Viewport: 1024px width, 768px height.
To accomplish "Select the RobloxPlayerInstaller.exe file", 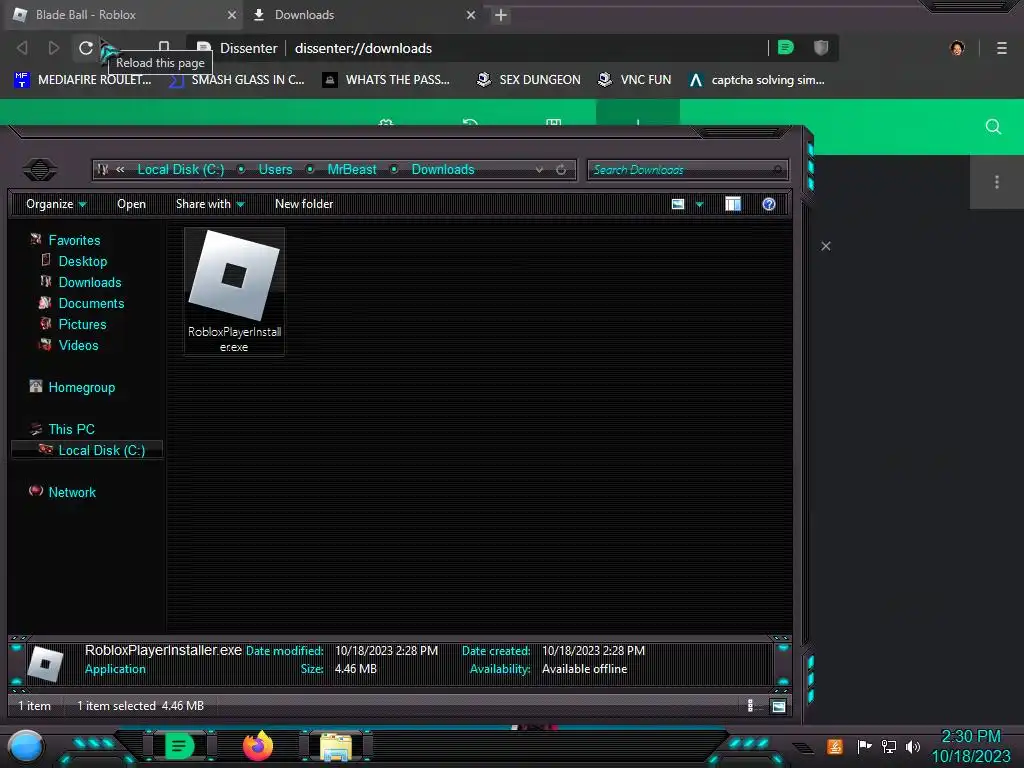I will (x=234, y=291).
